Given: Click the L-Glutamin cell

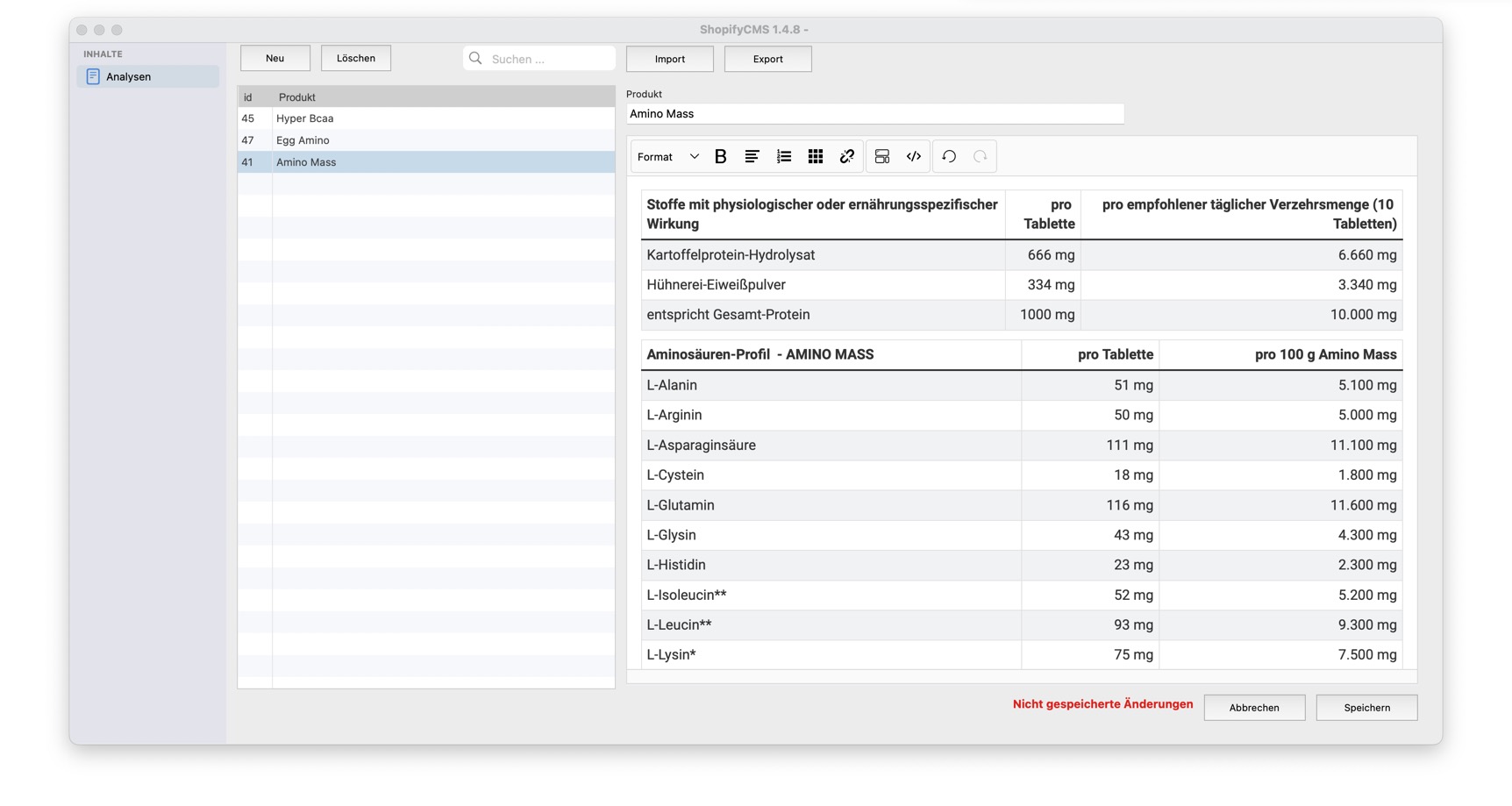Looking at the screenshot, I should click(x=831, y=505).
